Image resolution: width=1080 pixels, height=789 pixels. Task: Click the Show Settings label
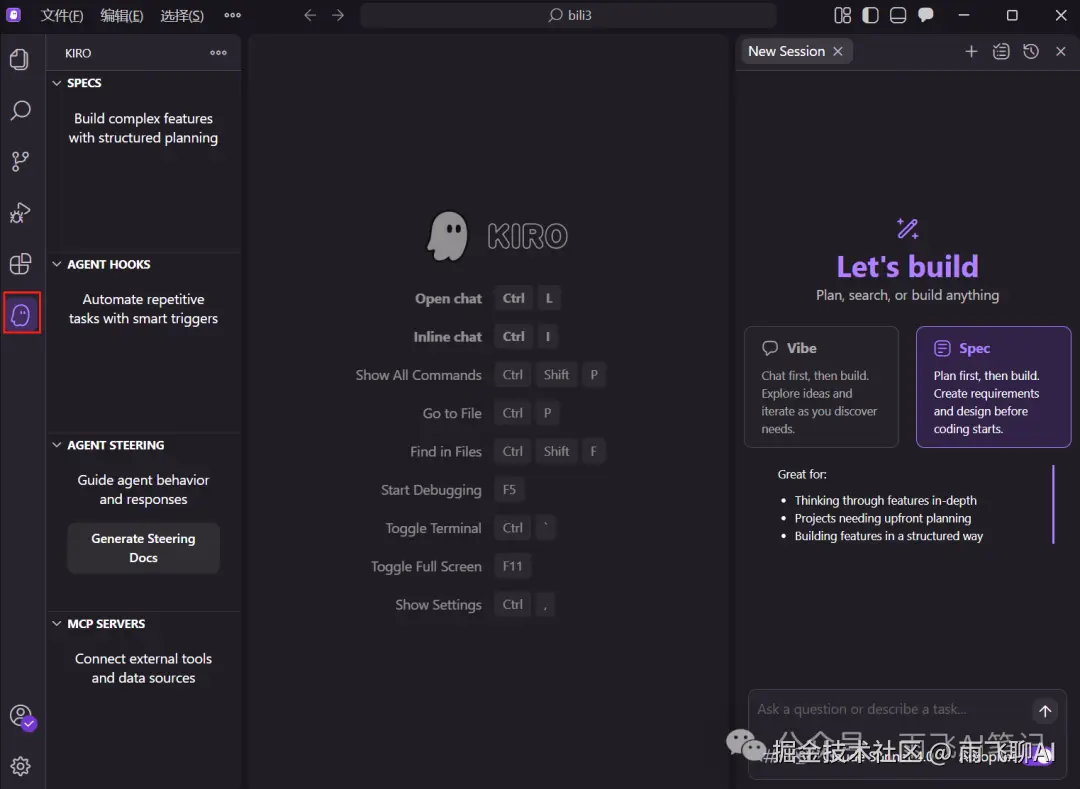[x=438, y=604]
